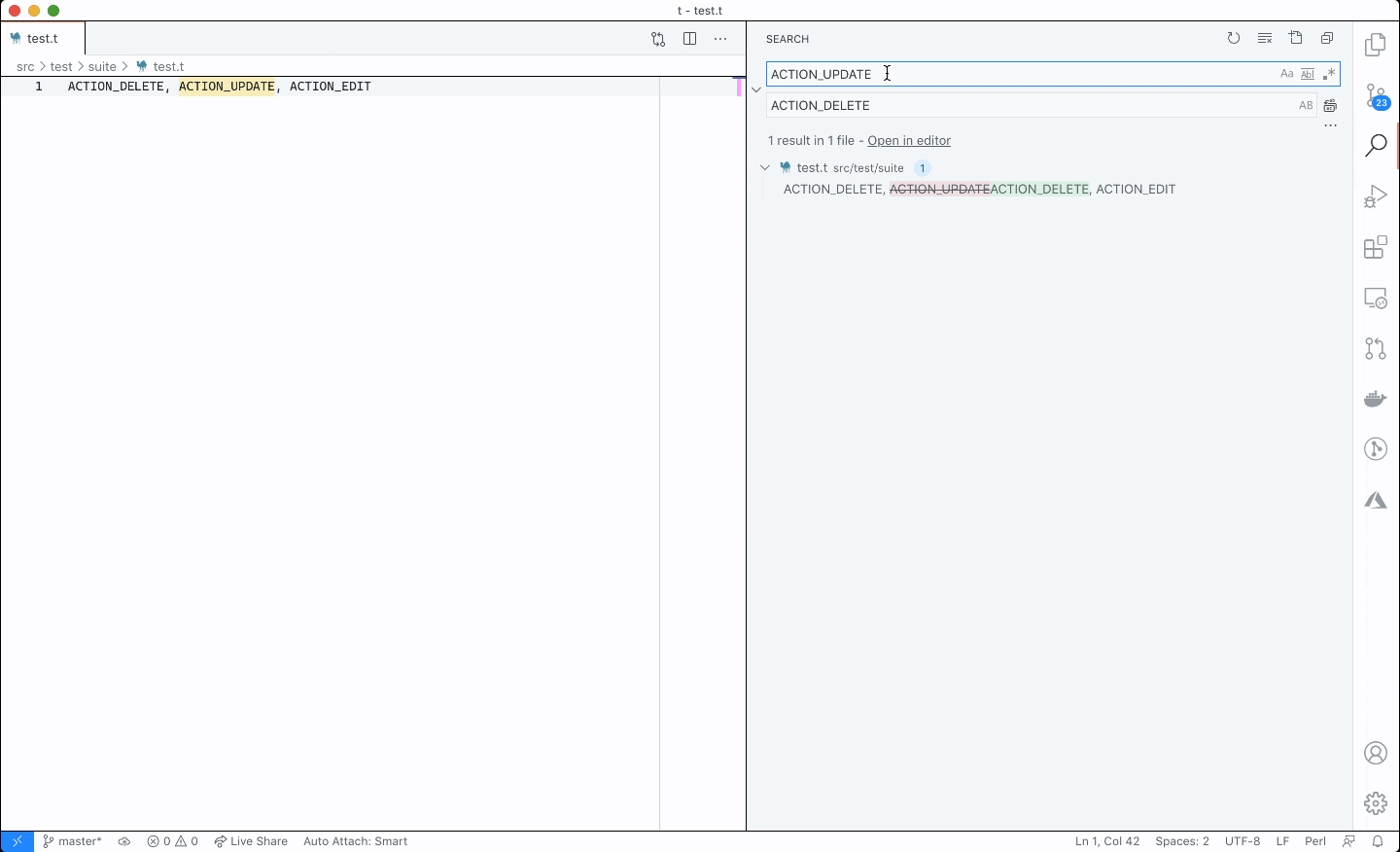Toggle Match Case in the search field
The image size is (1400, 852).
coord(1286,73)
